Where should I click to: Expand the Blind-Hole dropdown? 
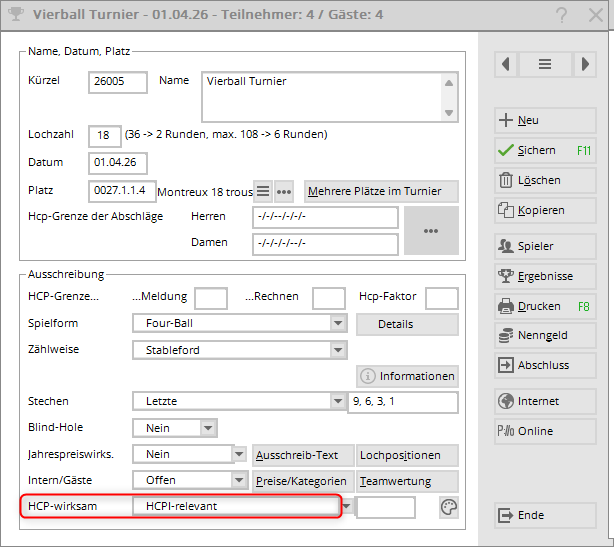coord(208,428)
